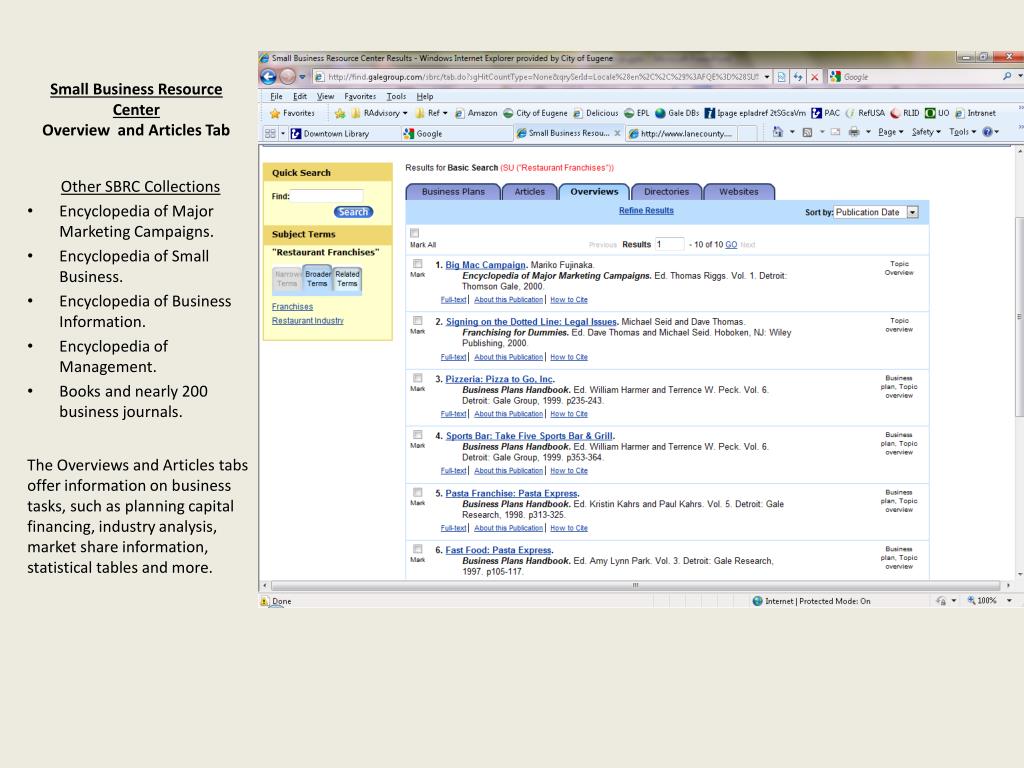This screenshot has width=1024, height=768.
Task: Open the City of Eugene bookmark
Action: 535,113
